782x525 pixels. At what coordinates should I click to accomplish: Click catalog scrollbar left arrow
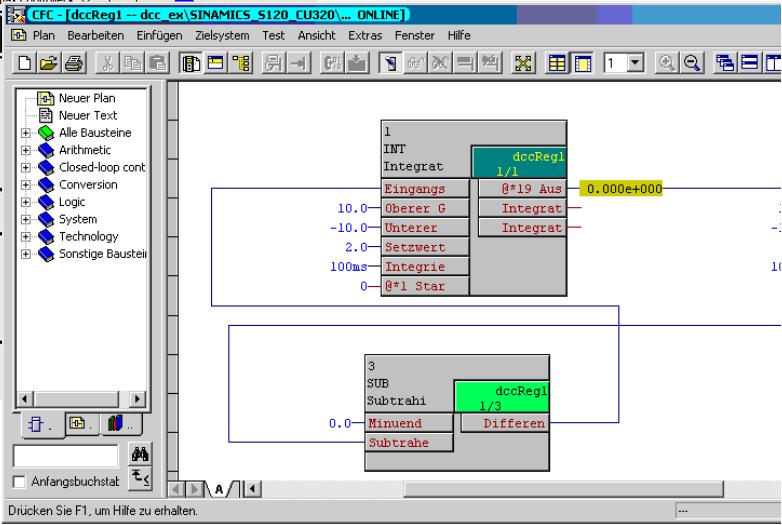click(x=25, y=399)
